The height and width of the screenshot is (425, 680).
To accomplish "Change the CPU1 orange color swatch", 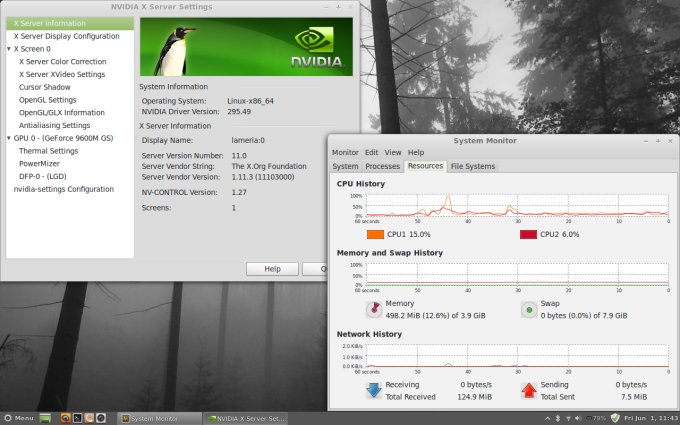I will [376, 235].
